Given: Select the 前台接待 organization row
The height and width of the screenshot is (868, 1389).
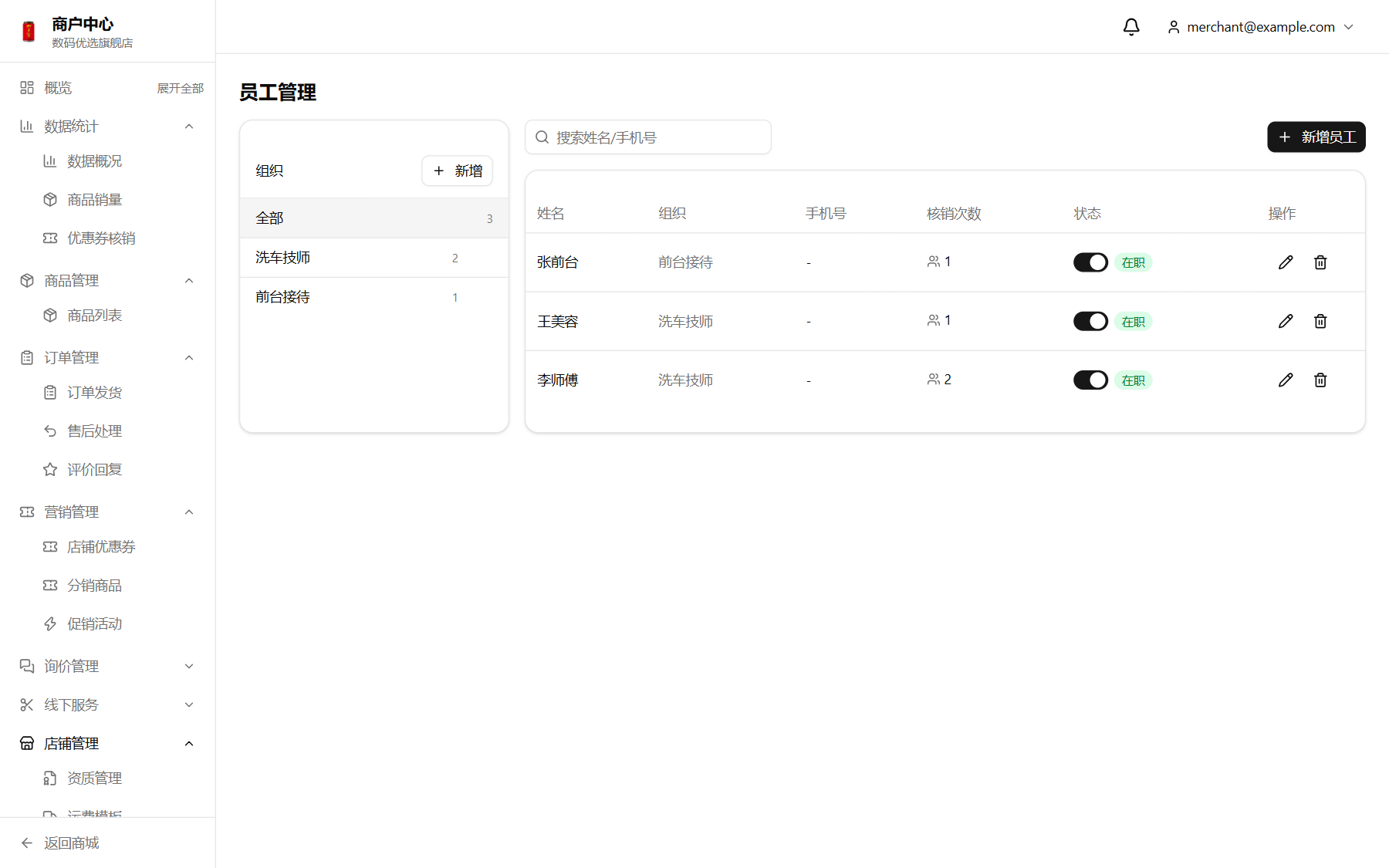Looking at the screenshot, I should (374, 297).
